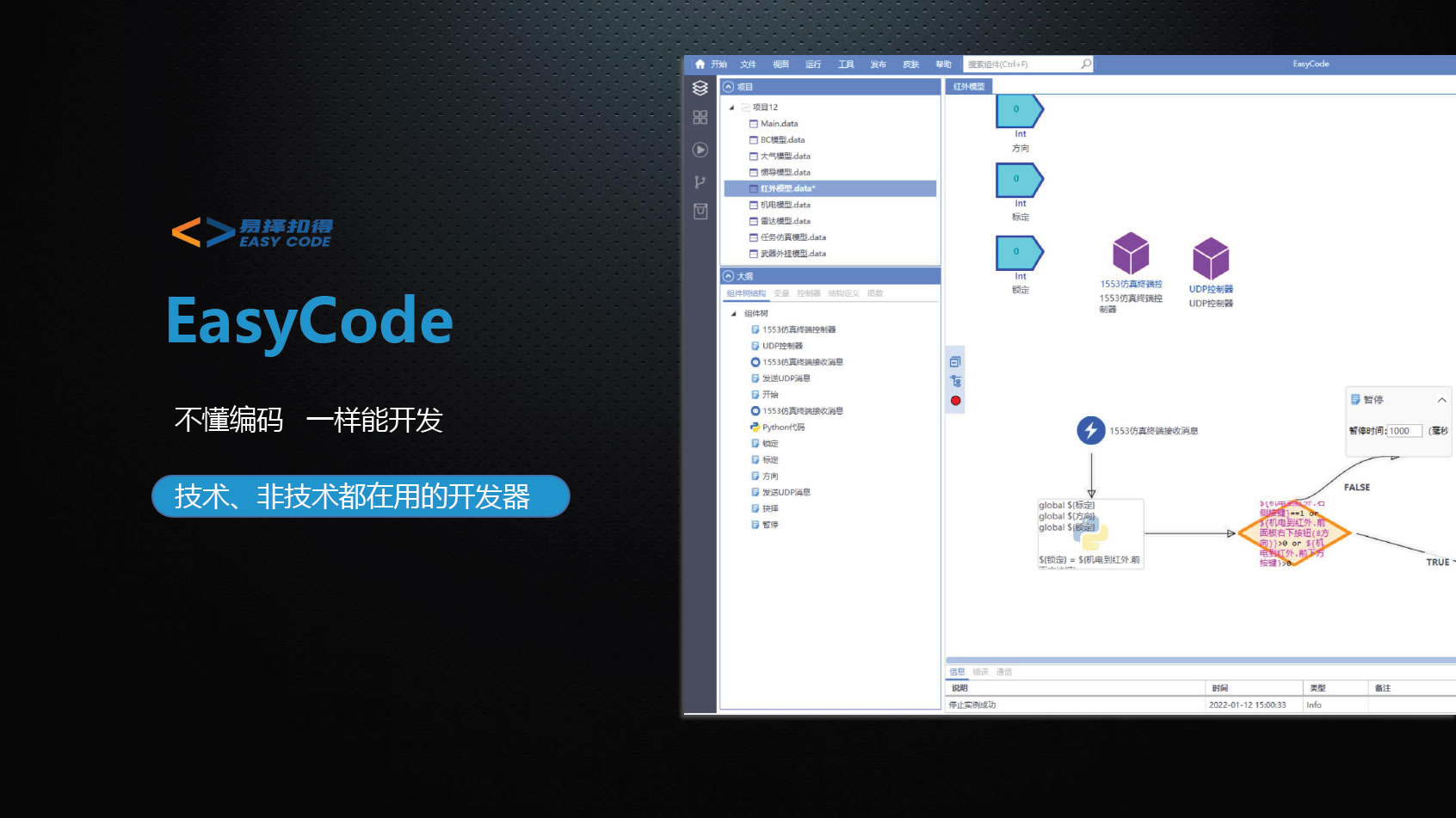Click the 暂停 panel's document icon
The width and height of the screenshot is (1456, 818).
click(1355, 399)
